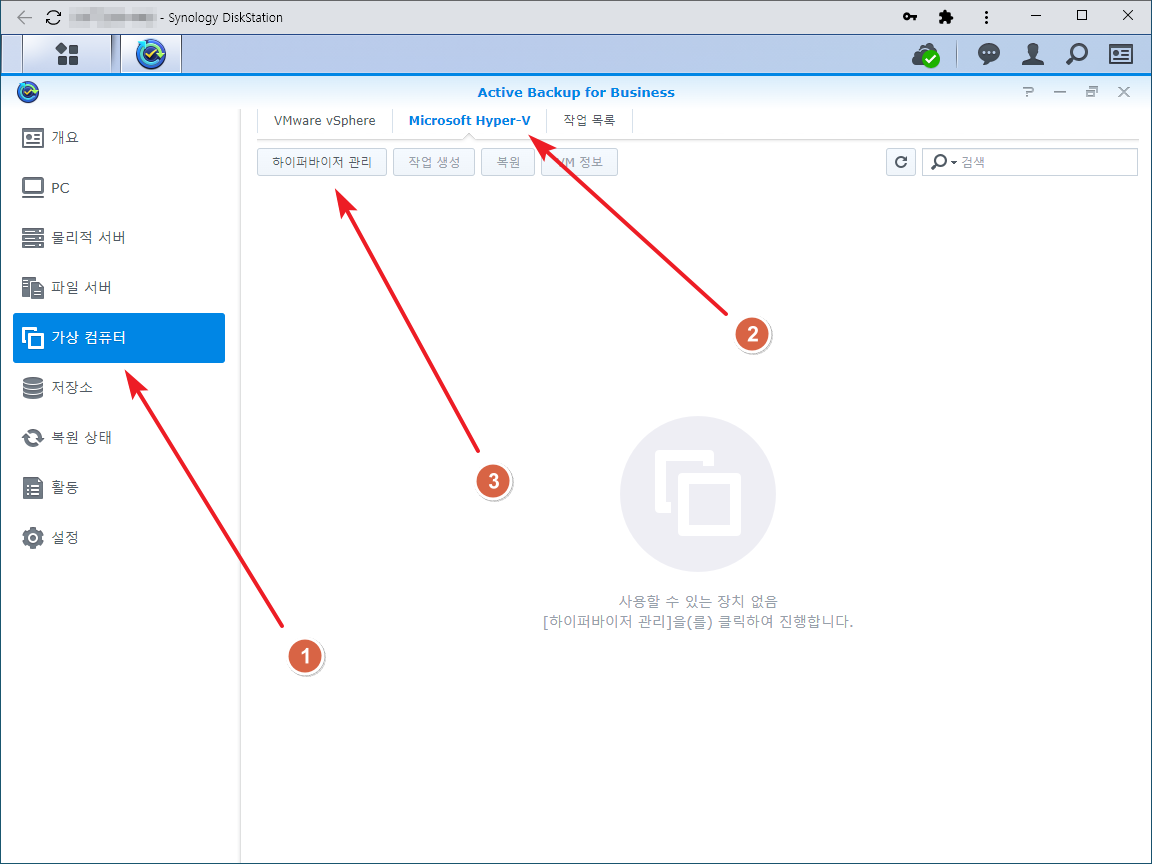Click the refresh list button
This screenshot has height=864, width=1152.
pos(901,162)
